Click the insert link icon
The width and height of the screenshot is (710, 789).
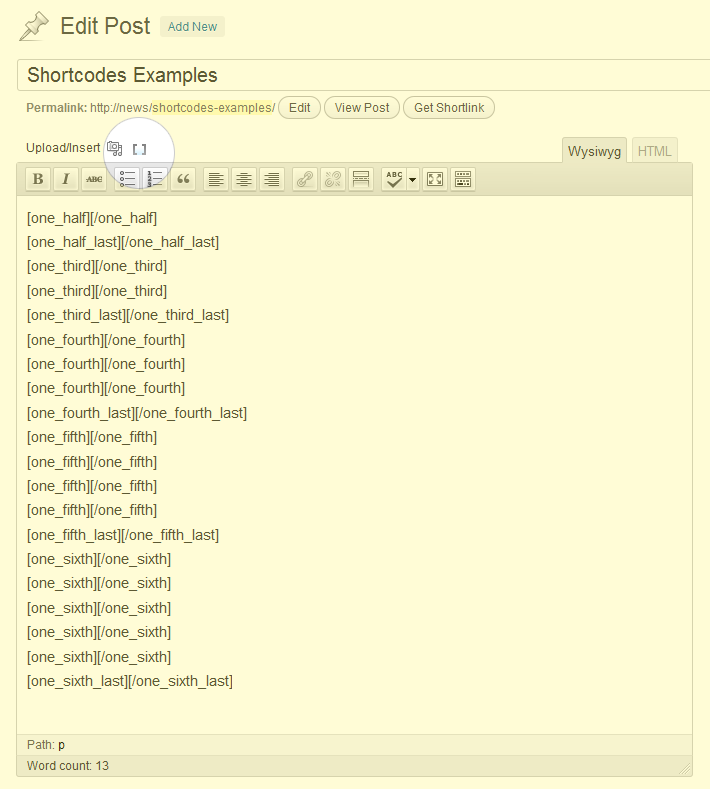click(x=305, y=179)
